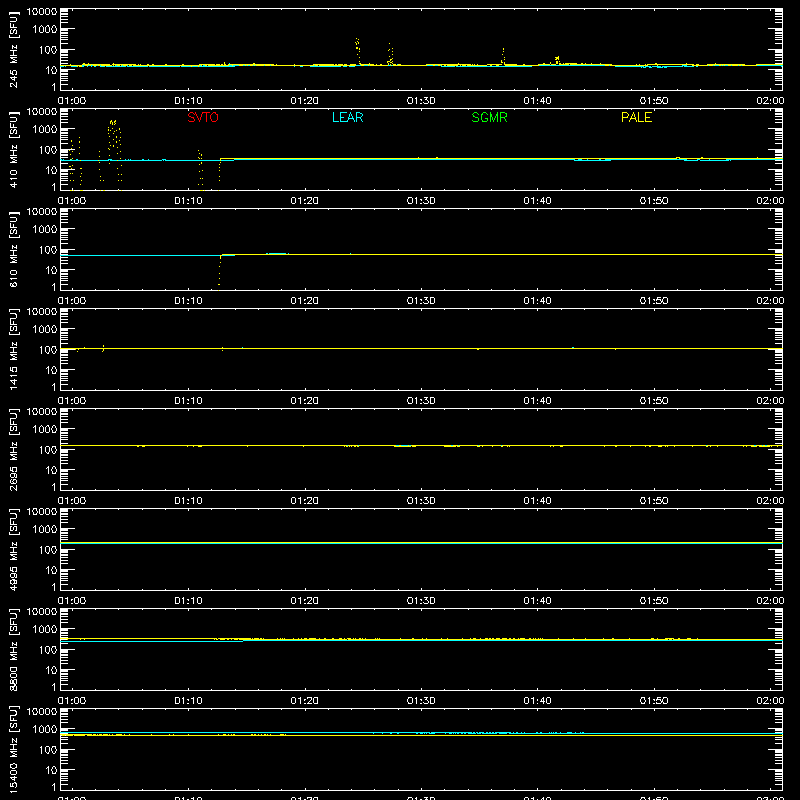800x800 pixels.
Task: Select the "2695 MHz [SFU]" axis title
Action: pos(13,449)
